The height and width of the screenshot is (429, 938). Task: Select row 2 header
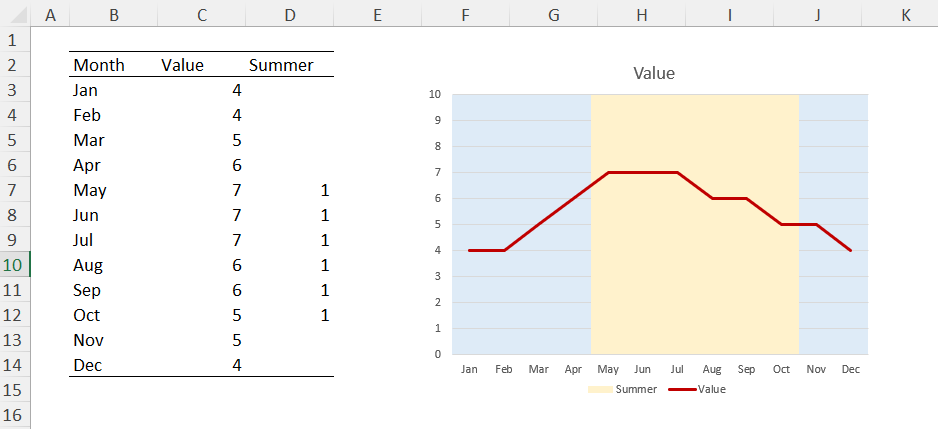pyautogui.click(x=14, y=65)
